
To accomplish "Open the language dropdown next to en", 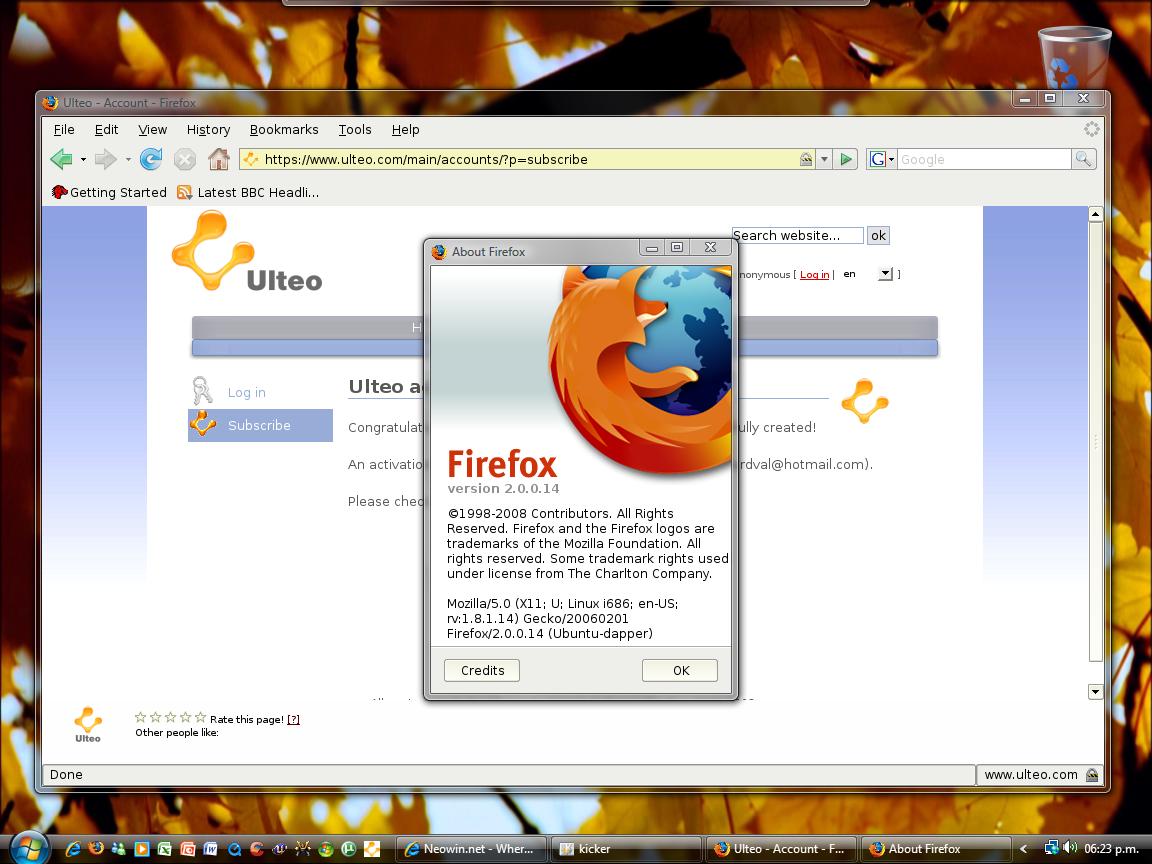I will coord(884,273).
